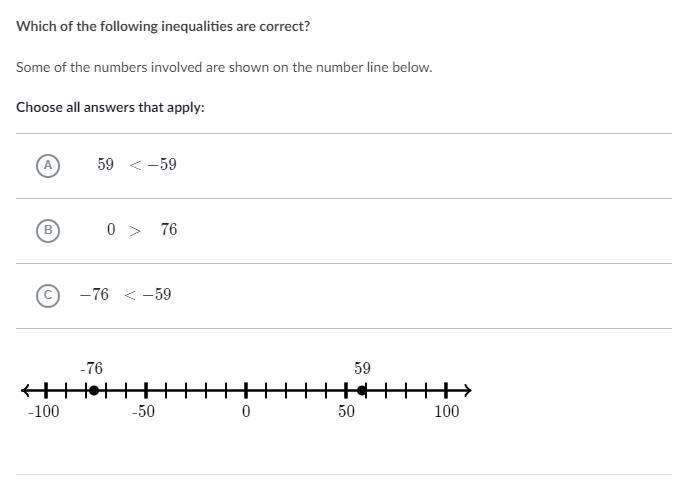Image resolution: width=684 pixels, height=480 pixels.
Task: Click the inequality 0 > 76
Action: 142,230
